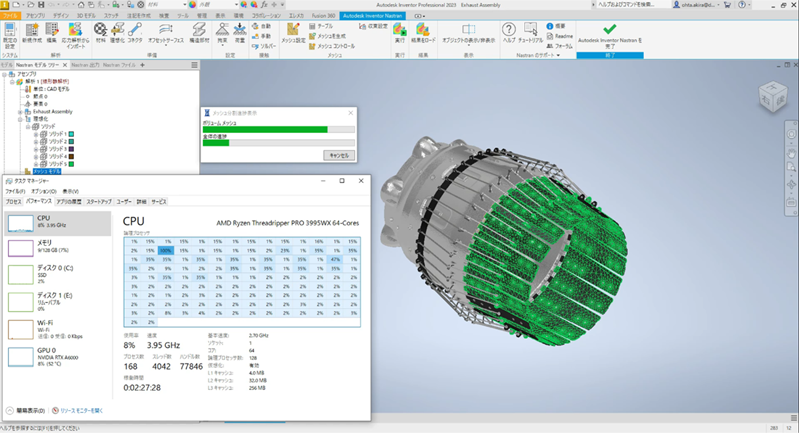Select ディスク 0 (C:) in Task Manager
The height and width of the screenshot is (433, 799).
pos(58,274)
